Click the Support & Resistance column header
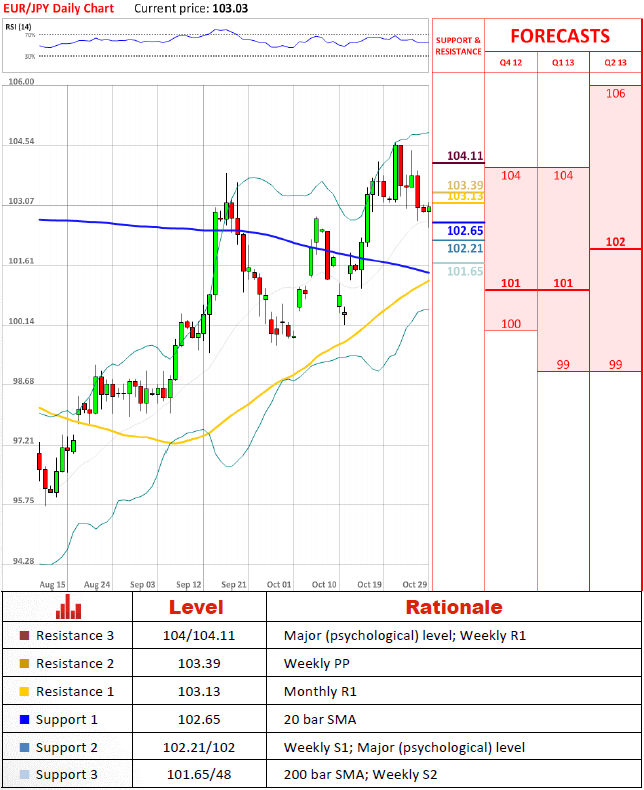 pos(458,46)
